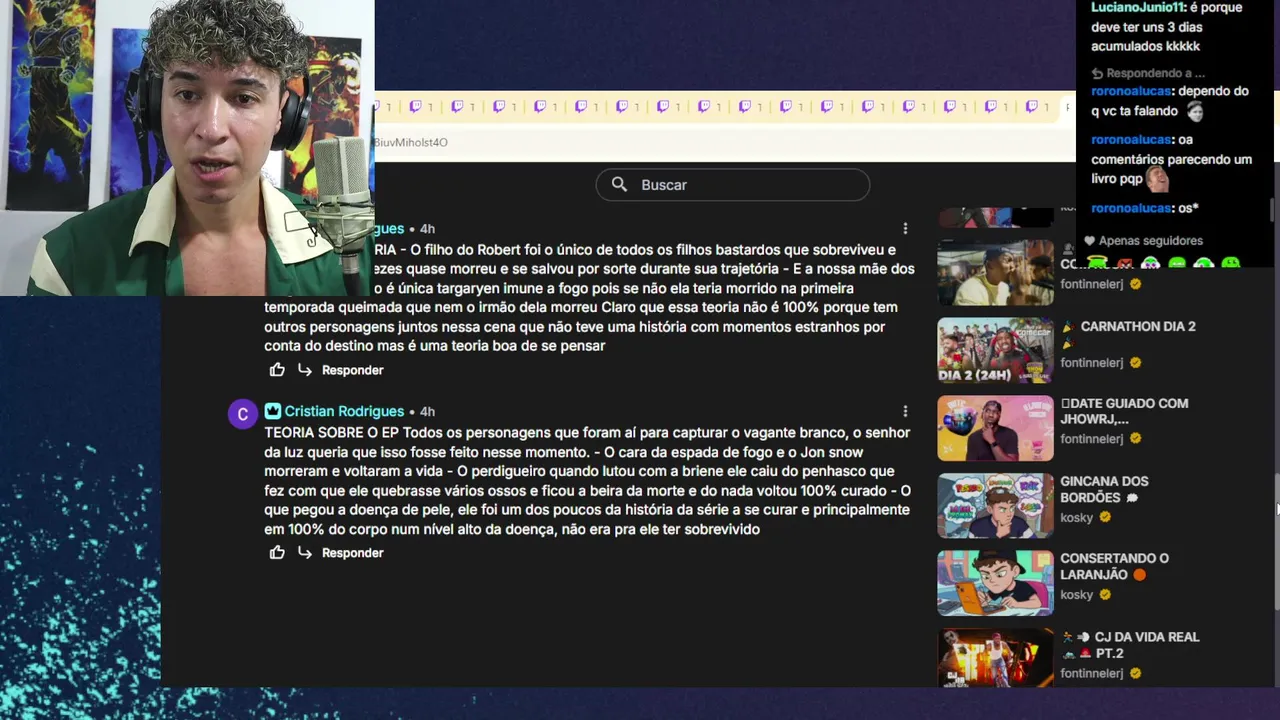Open Cristian Rodrigues author link beside C avatar
This screenshot has height=720, width=1280.
pos(344,411)
